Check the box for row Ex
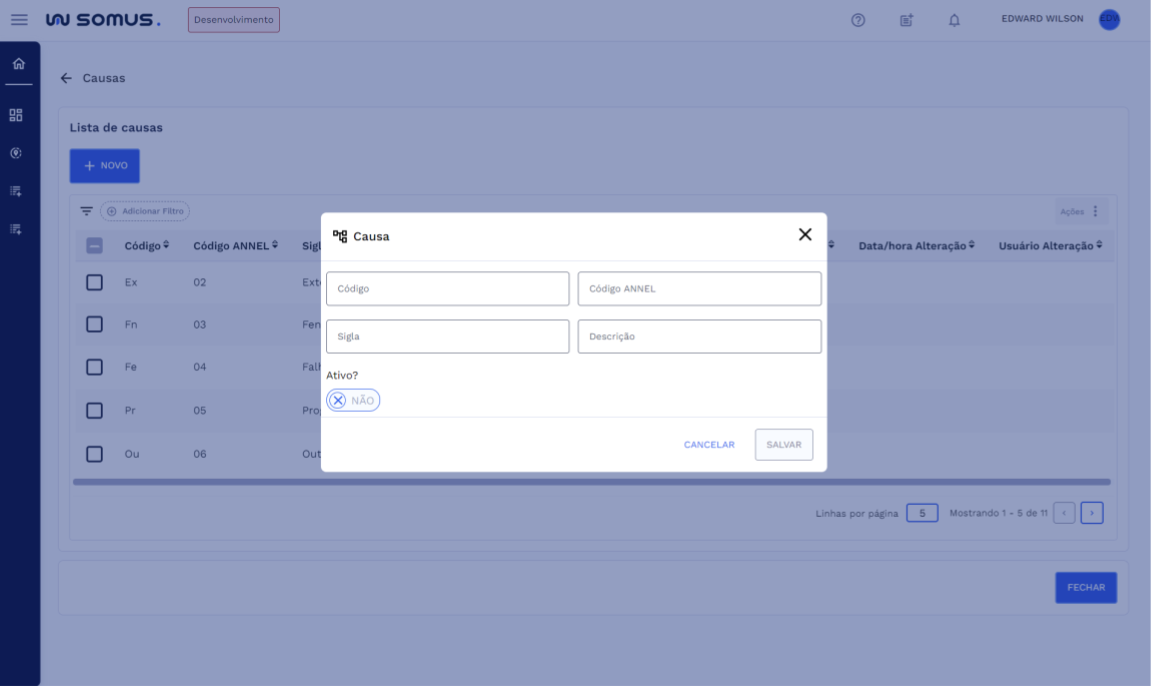 click(94, 282)
